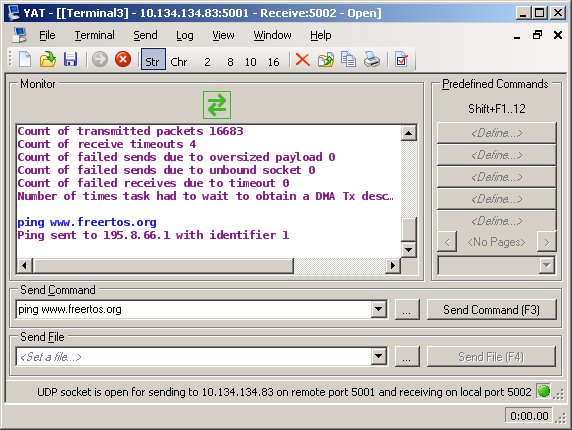Stop the terminal with red X circle

coord(123,59)
